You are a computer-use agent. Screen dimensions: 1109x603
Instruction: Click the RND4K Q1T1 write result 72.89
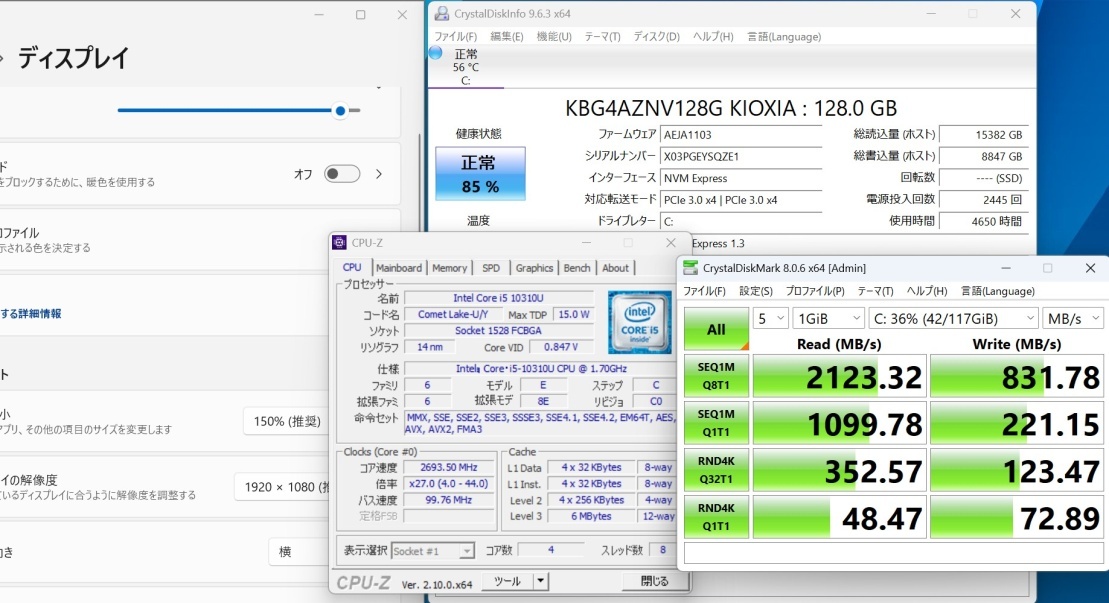point(1016,518)
